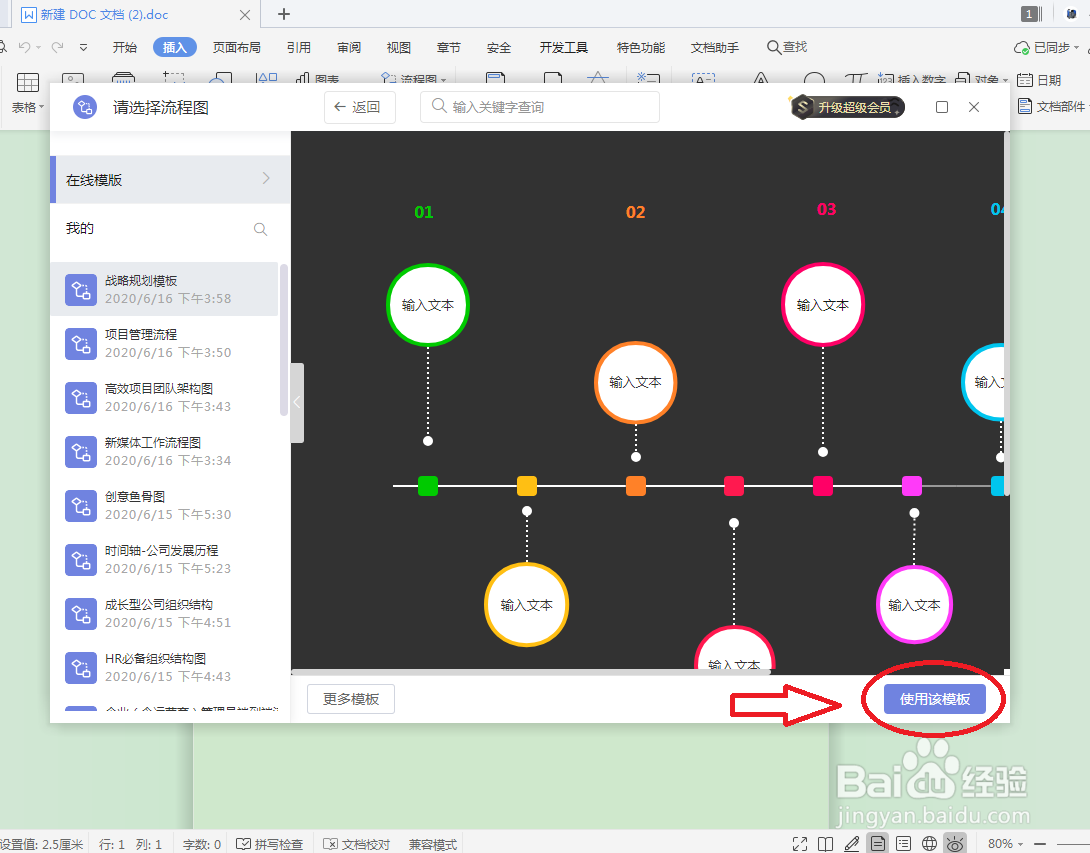1090x853 pixels.
Task: Click the table (表格) insert icon
Action: 28,82
